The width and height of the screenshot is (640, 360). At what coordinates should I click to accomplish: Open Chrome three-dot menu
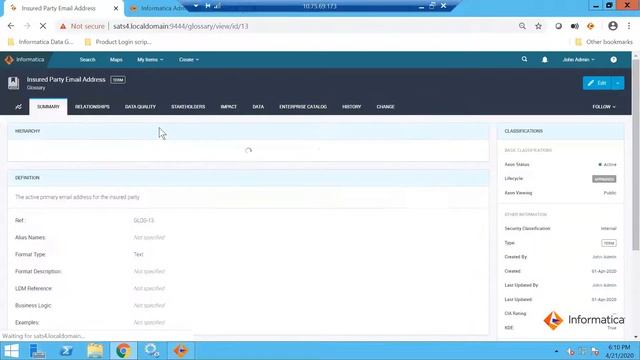pyautogui.click(x=629, y=26)
